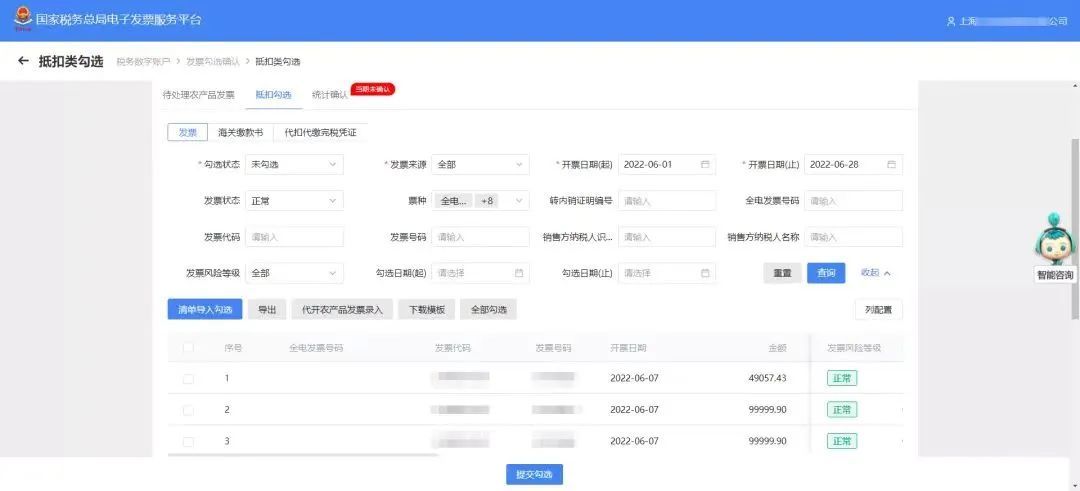Click the 开票日期(止) date field 2022-06-28
1080x491 pixels.
pos(853,165)
